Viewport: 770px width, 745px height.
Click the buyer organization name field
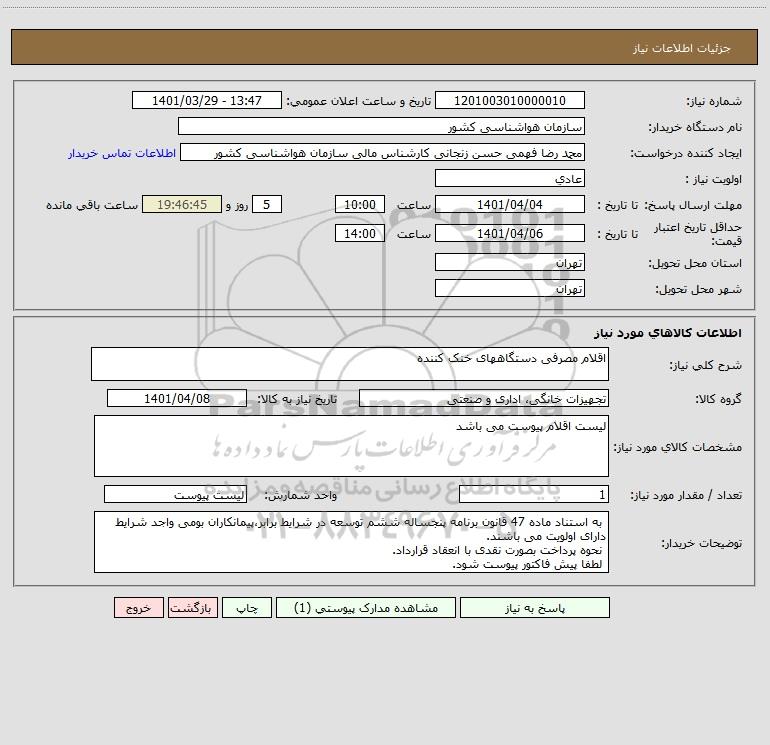[x=381, y=126]
